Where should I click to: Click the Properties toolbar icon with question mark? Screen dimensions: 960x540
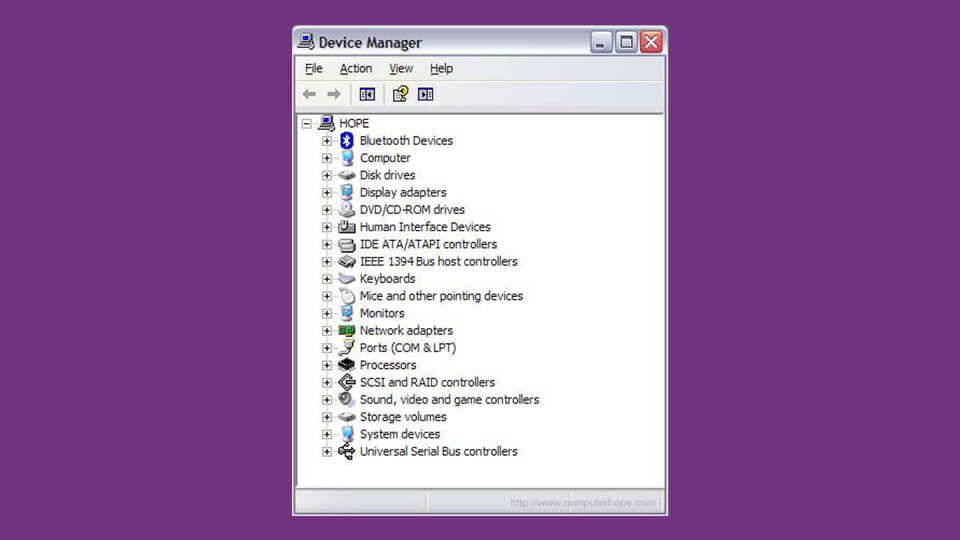click(x=400, y=94)
